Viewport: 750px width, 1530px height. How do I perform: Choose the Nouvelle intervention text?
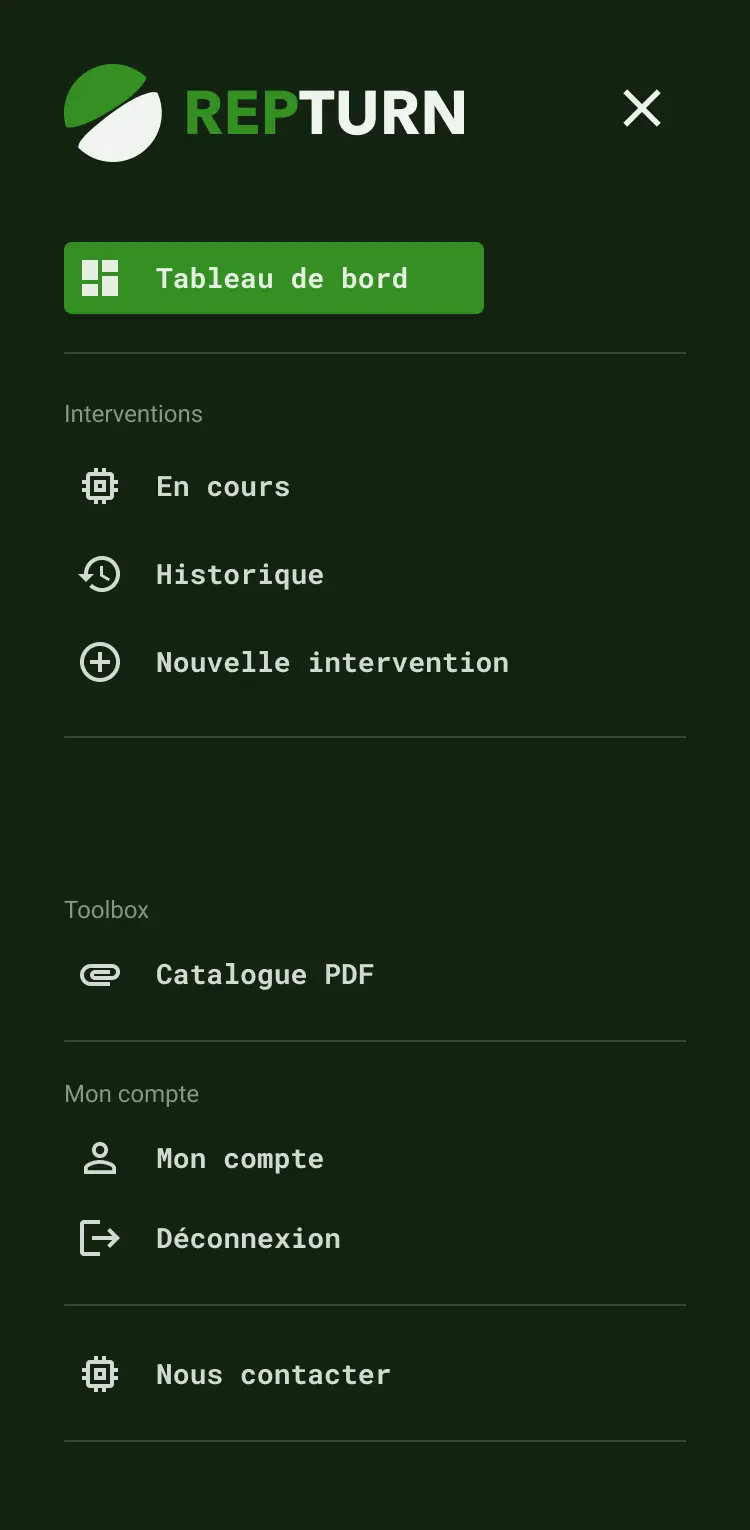pyautogui.click(x=332, y=663)
